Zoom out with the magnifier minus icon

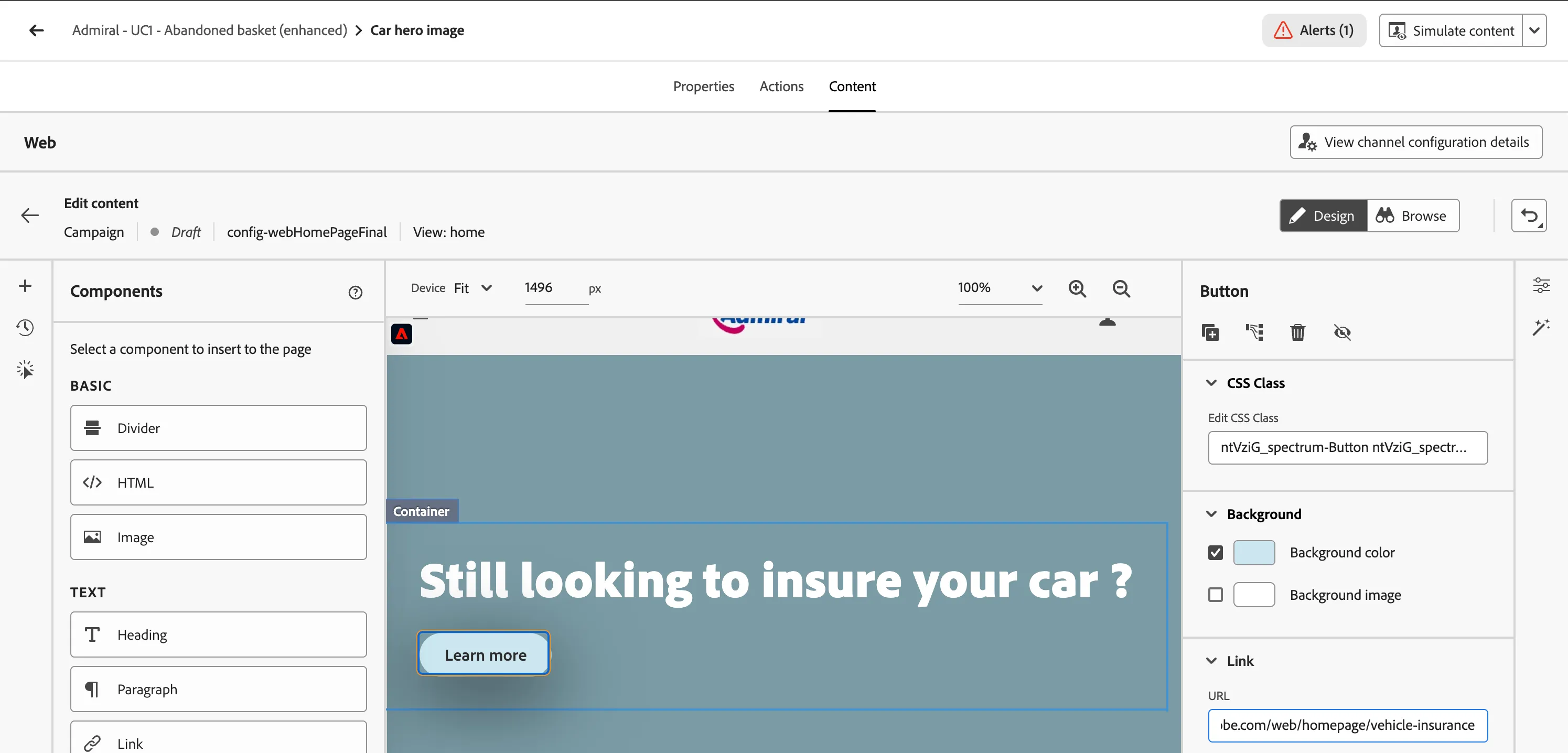pyautogui.click(x=1121, y=288)
